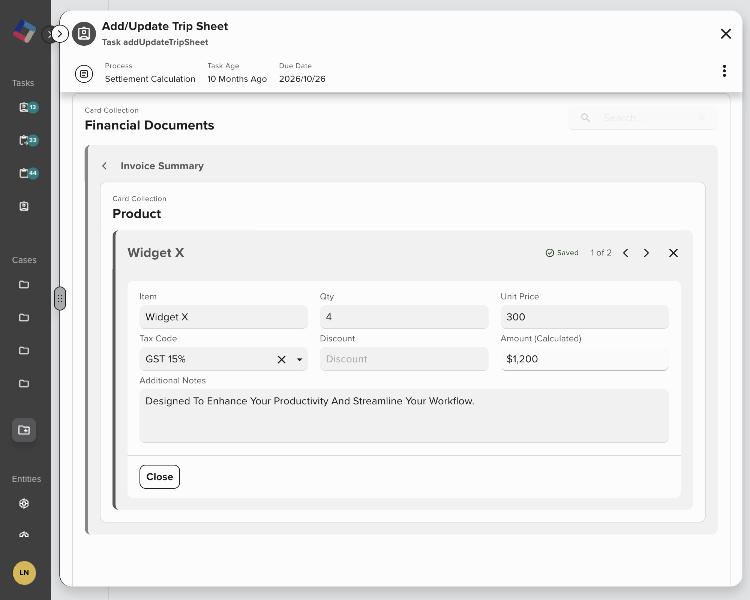Click the Item field containing Widget X
This screenshot has width=750, height=600.
pyautogui.click(x=223, y=317)
